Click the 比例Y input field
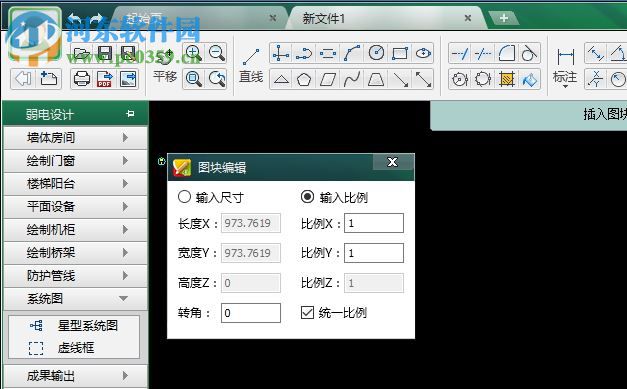The image size is (627, 389). (x=374, y=253)
